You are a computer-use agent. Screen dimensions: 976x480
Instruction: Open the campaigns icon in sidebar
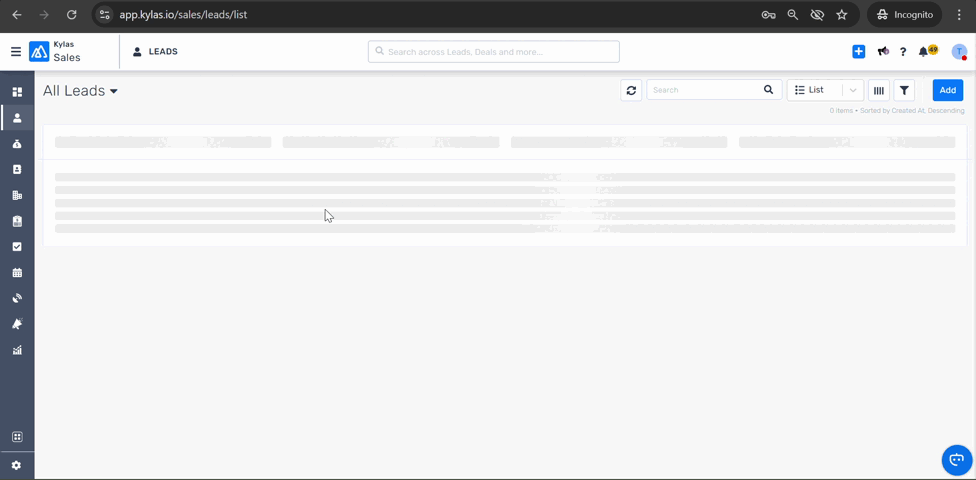[17, 324]
